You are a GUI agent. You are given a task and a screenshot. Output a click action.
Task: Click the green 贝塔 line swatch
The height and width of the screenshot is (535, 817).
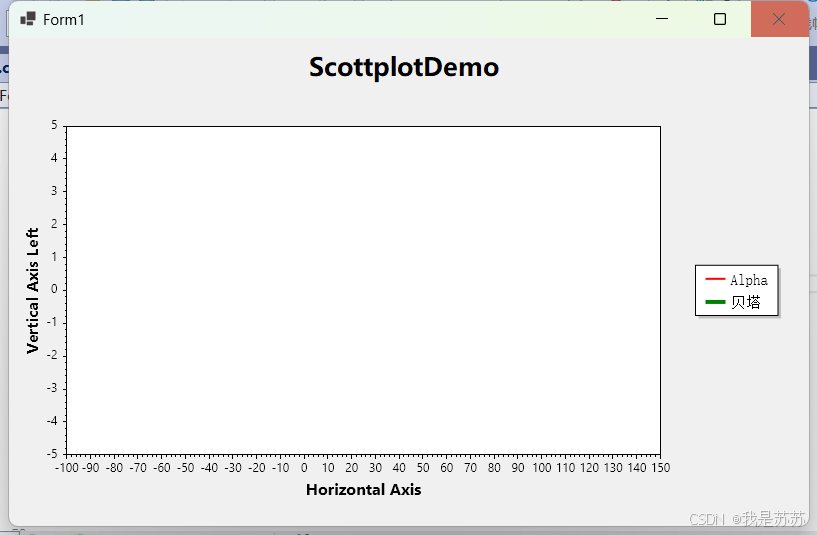[715, 302]
